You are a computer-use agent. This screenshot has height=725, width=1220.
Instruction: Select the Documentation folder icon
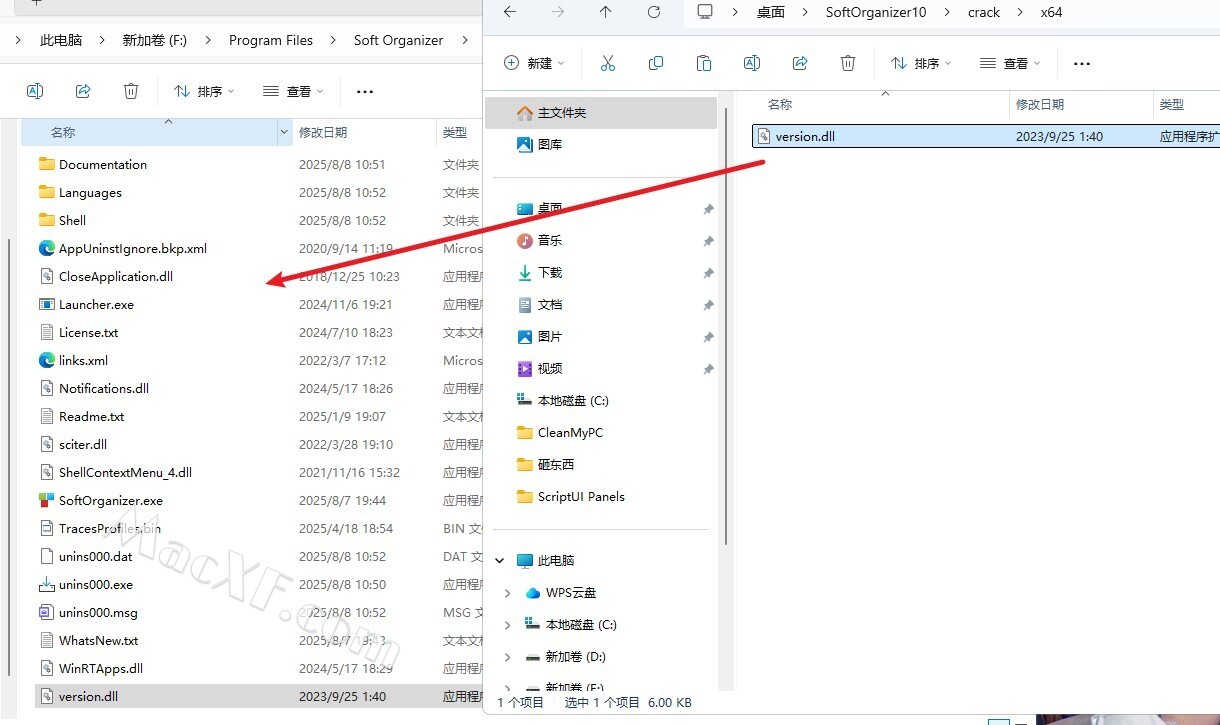47,164
